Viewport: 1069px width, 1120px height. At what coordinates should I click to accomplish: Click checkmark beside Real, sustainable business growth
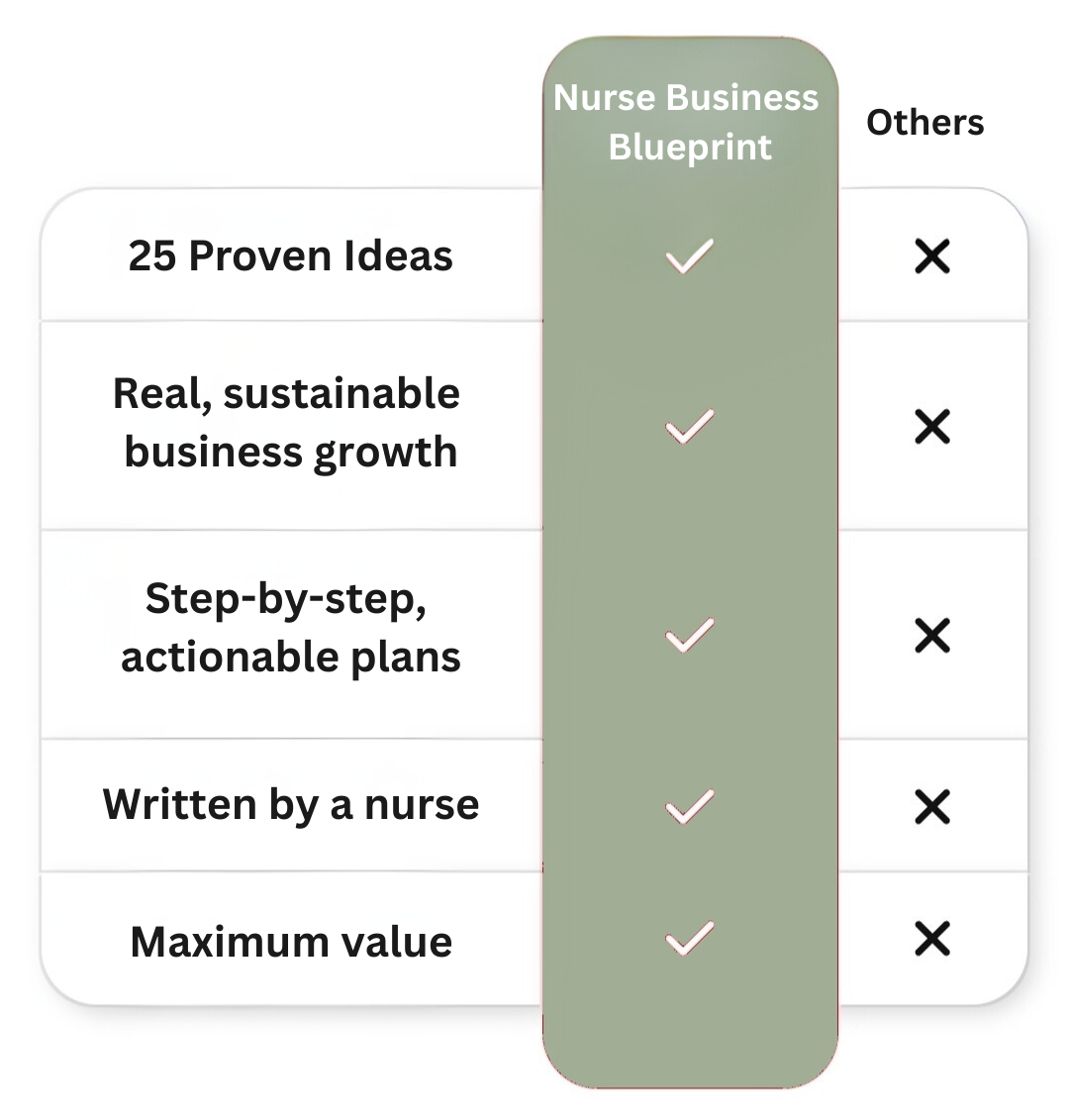689,427
